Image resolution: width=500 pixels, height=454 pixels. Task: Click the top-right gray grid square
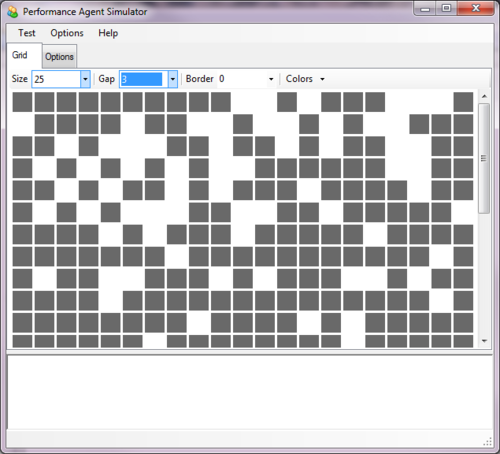click(x=463, y=102)
